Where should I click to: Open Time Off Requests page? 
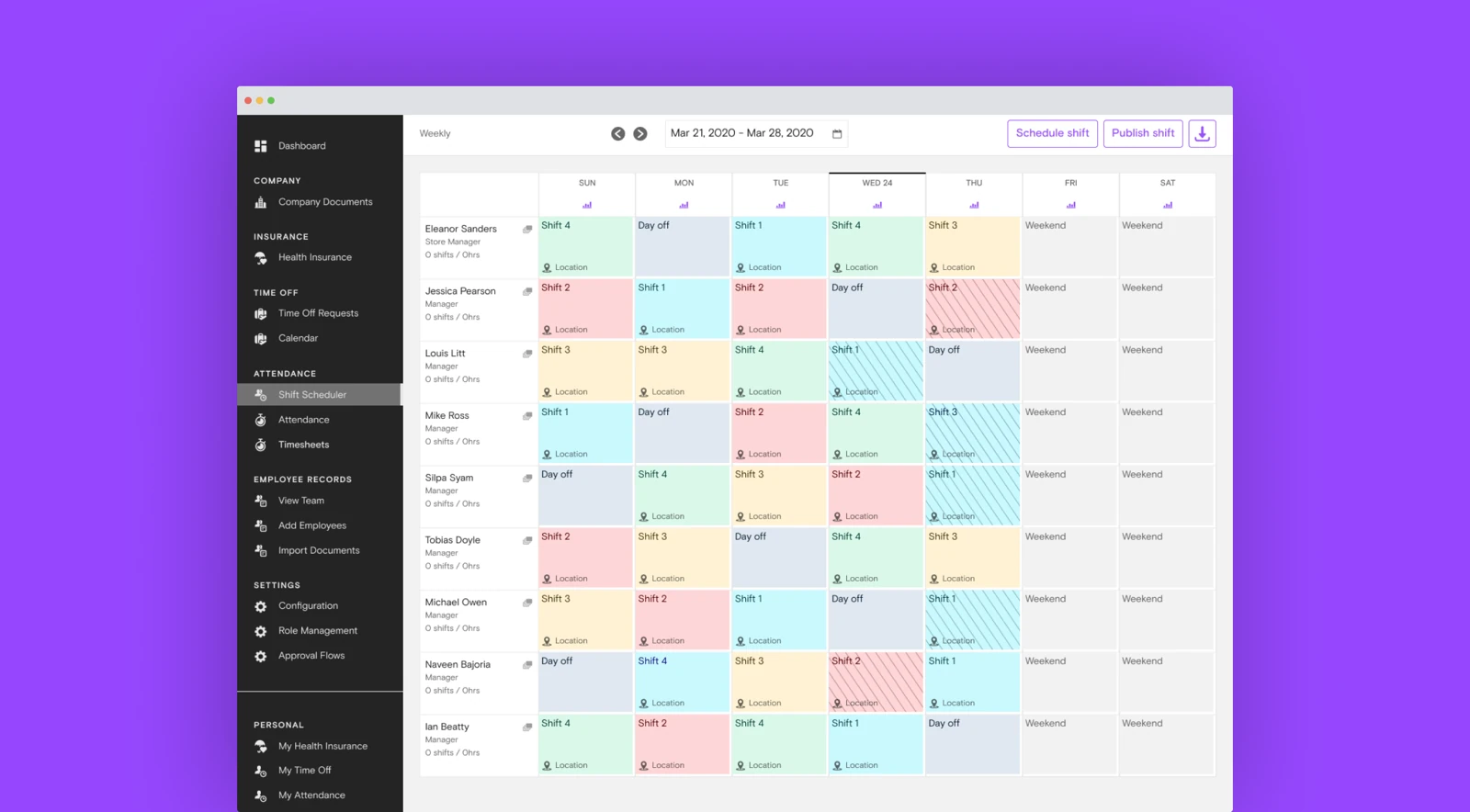point(320,313)
